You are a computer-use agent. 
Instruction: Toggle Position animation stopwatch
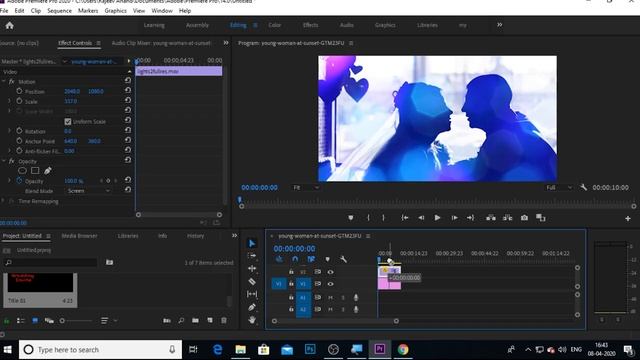pyautogui.click(x=19, y=91)
